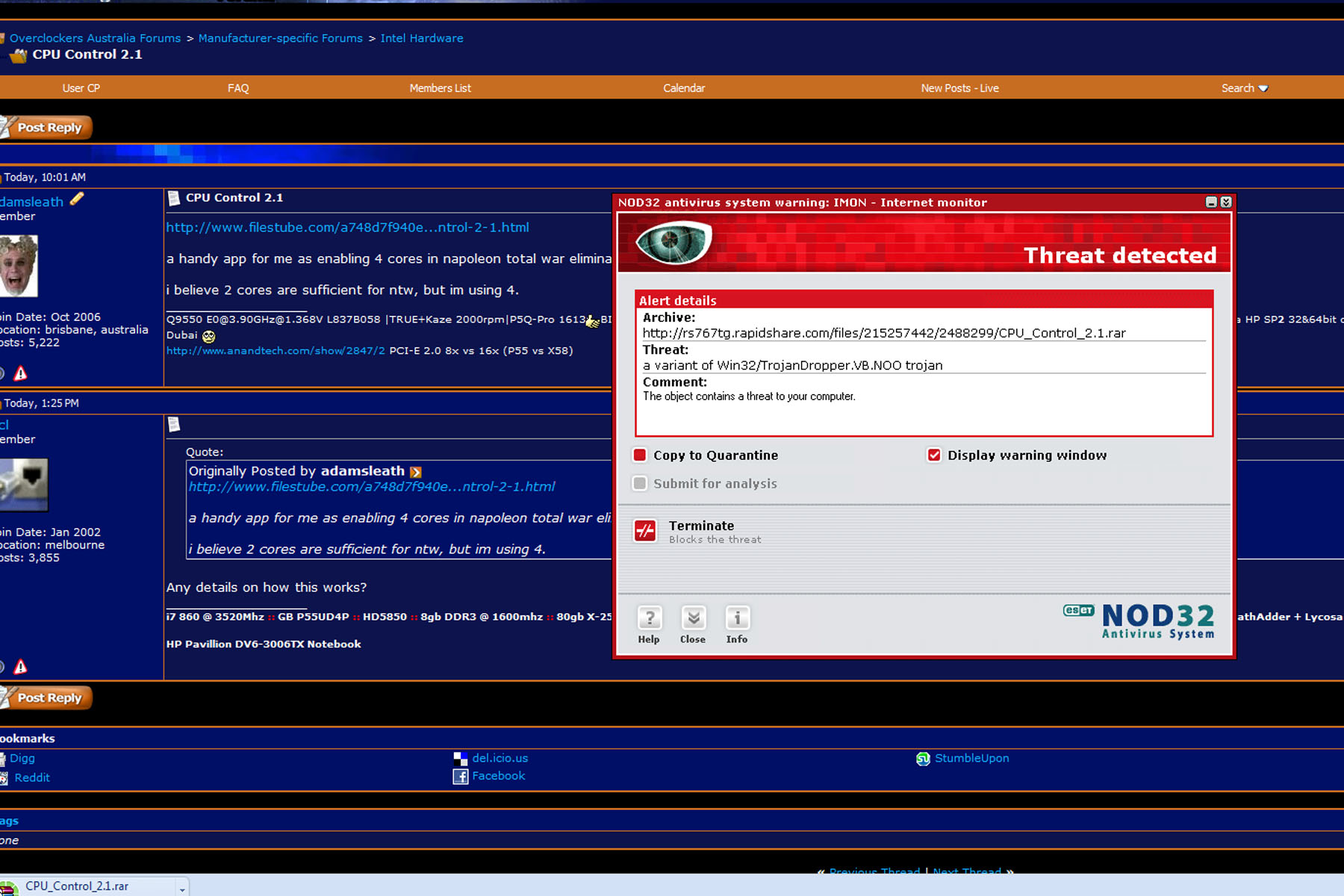The image size is (1344, 896).
Task: Click the Digg bookmark link
Action: (22, 758)
